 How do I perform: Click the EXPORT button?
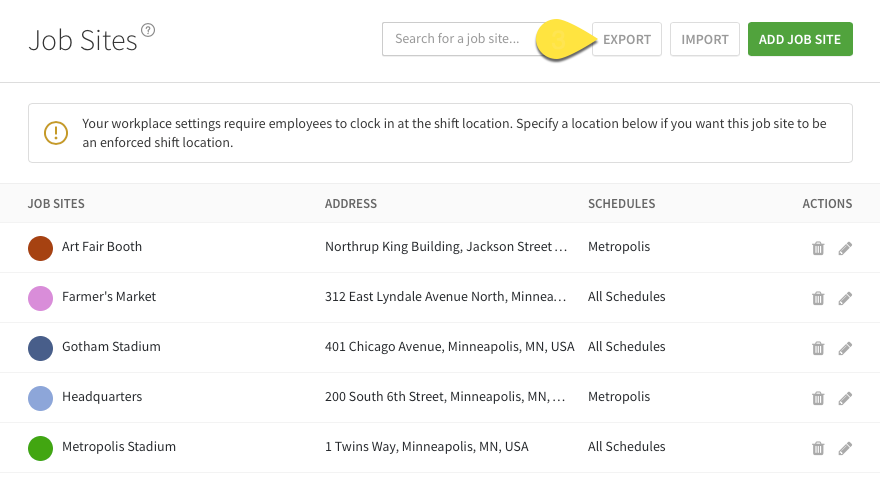tap(627, 39)
